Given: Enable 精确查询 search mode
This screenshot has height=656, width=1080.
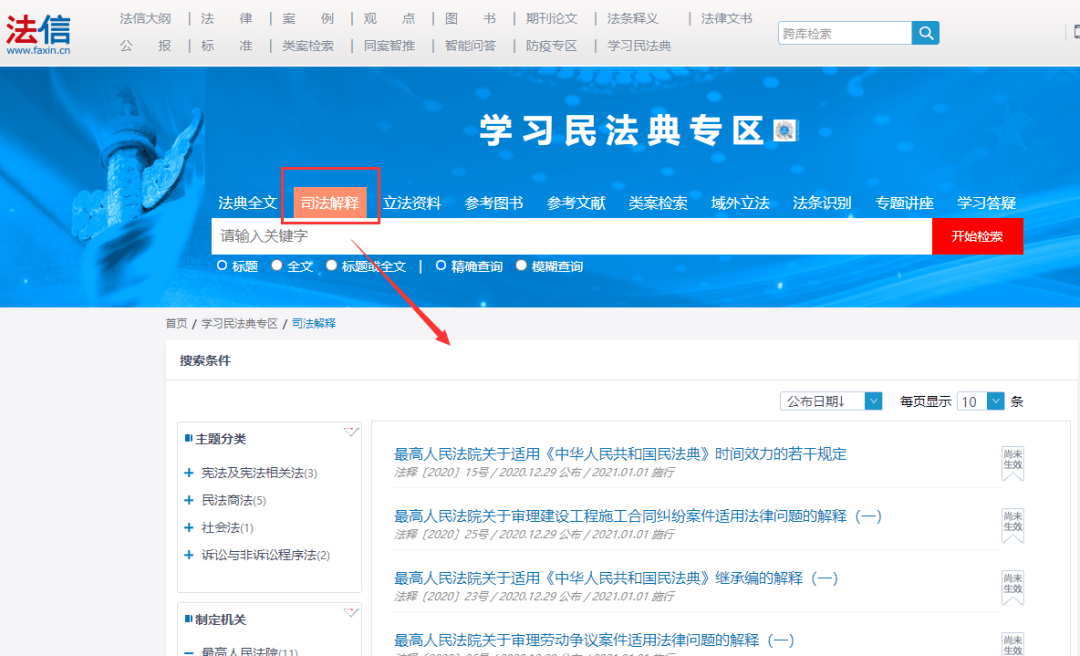Looking at the screenshot, I should [x=441, y=265].
